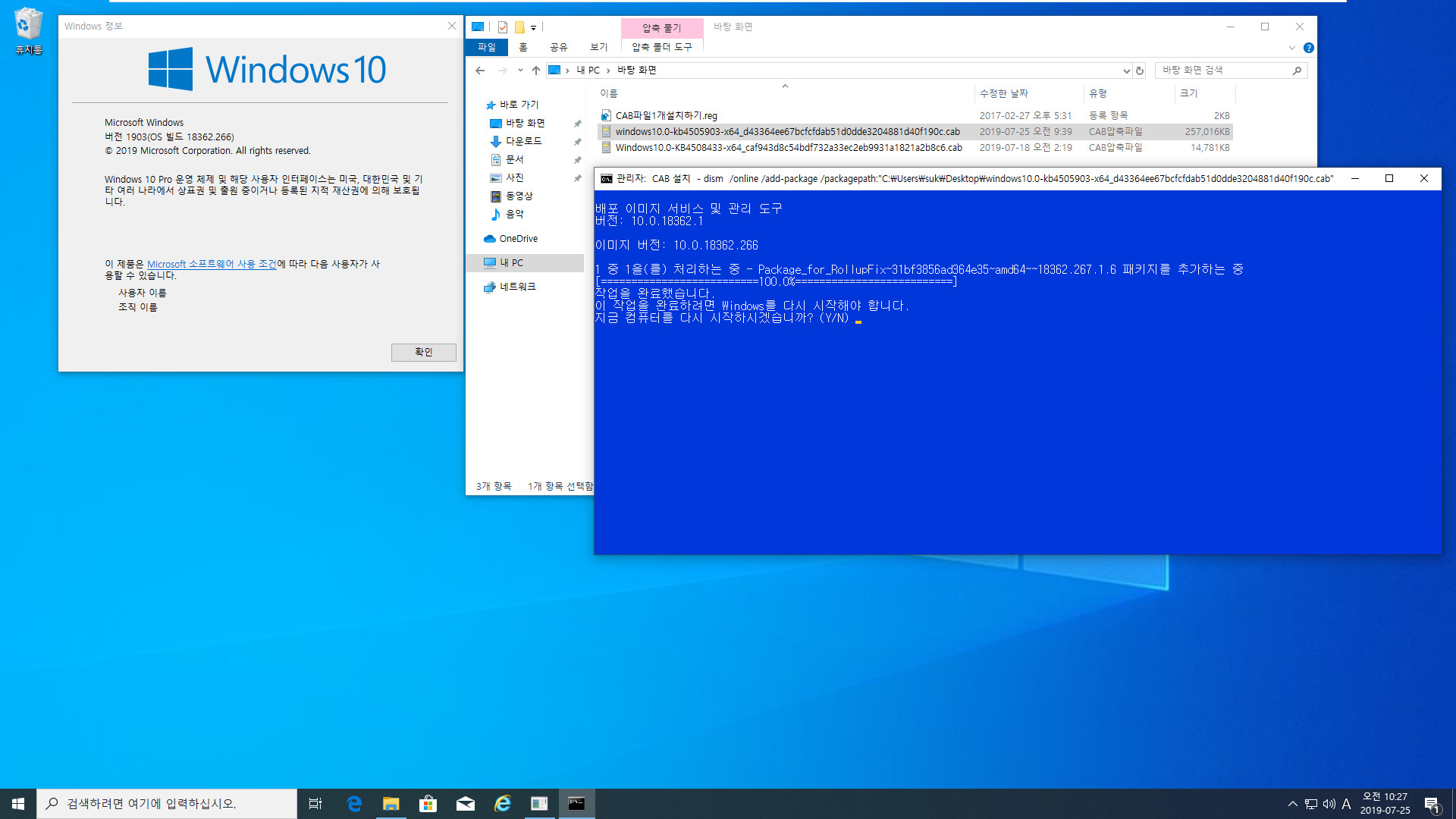Image resolution: width=1456 pixels, height=819 pixels.
Task: Open recent locations dropdown in Explorer
Action: coord(520,71)
